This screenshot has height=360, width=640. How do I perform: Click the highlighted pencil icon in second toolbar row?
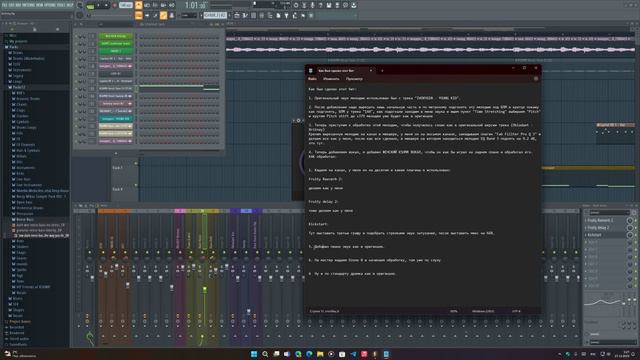(163, 16)
